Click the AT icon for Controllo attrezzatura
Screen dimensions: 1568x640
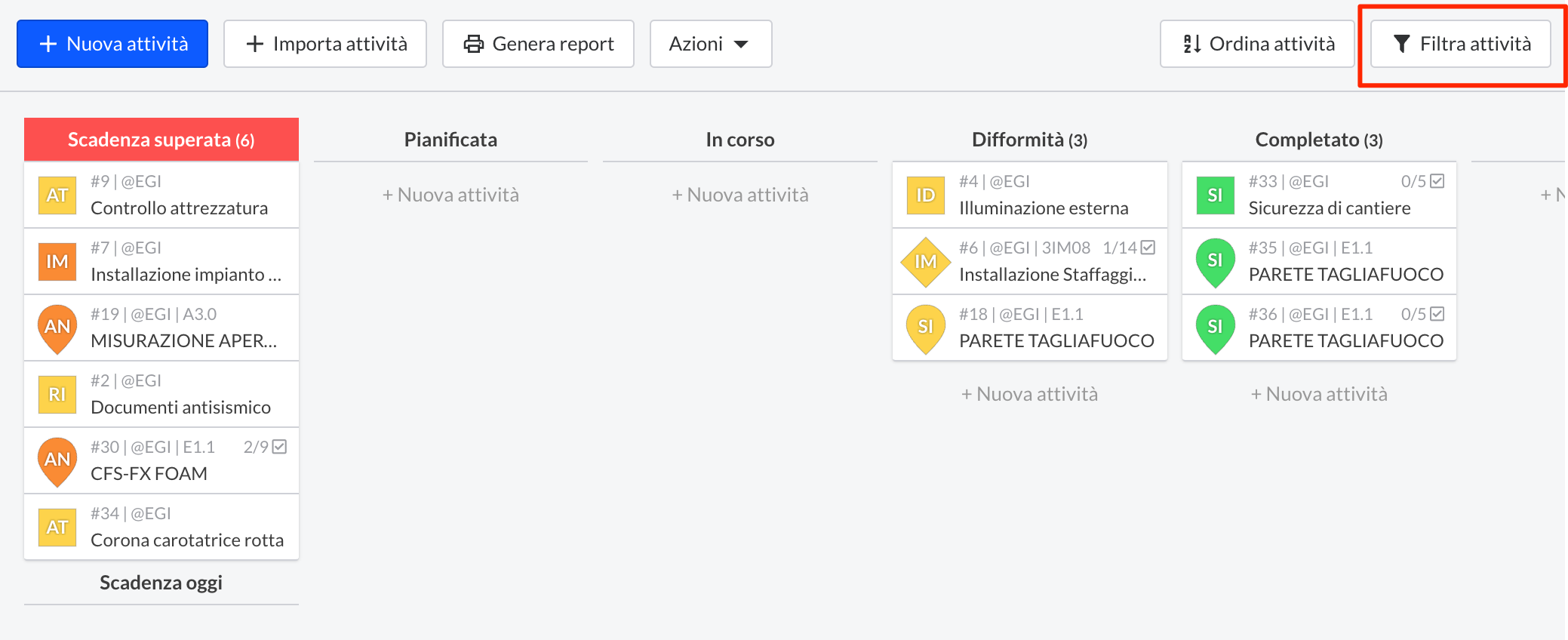click(57, 195)
